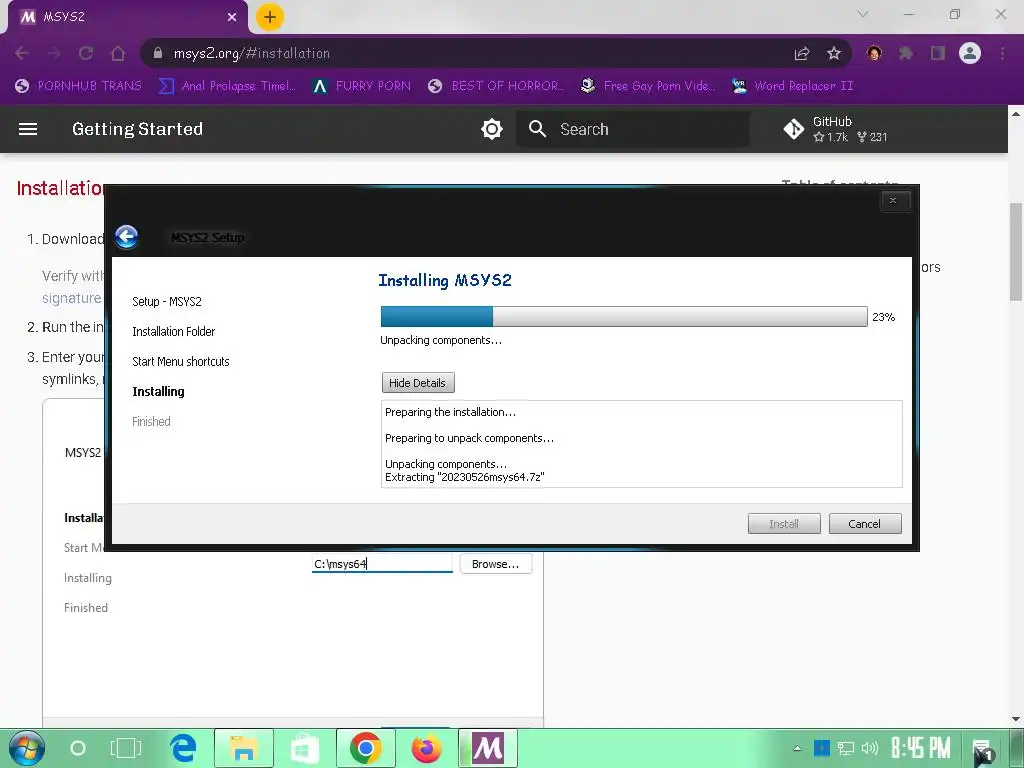Select Start Menu shortcuts step
The height and width of the screenshot is (768, 1024).
(181, 362)
